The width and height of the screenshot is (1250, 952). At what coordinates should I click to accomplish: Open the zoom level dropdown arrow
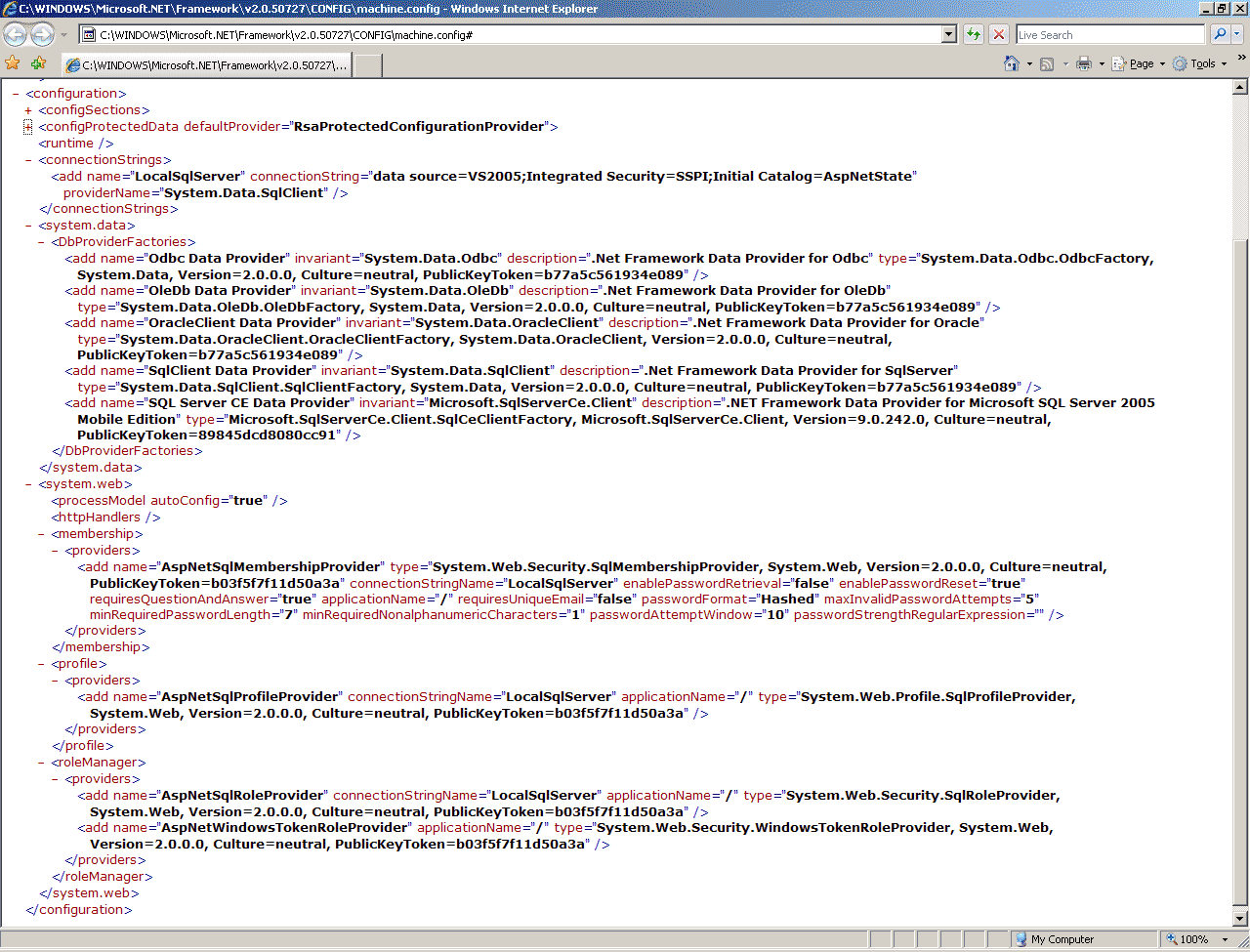(x=1225, y=939)
